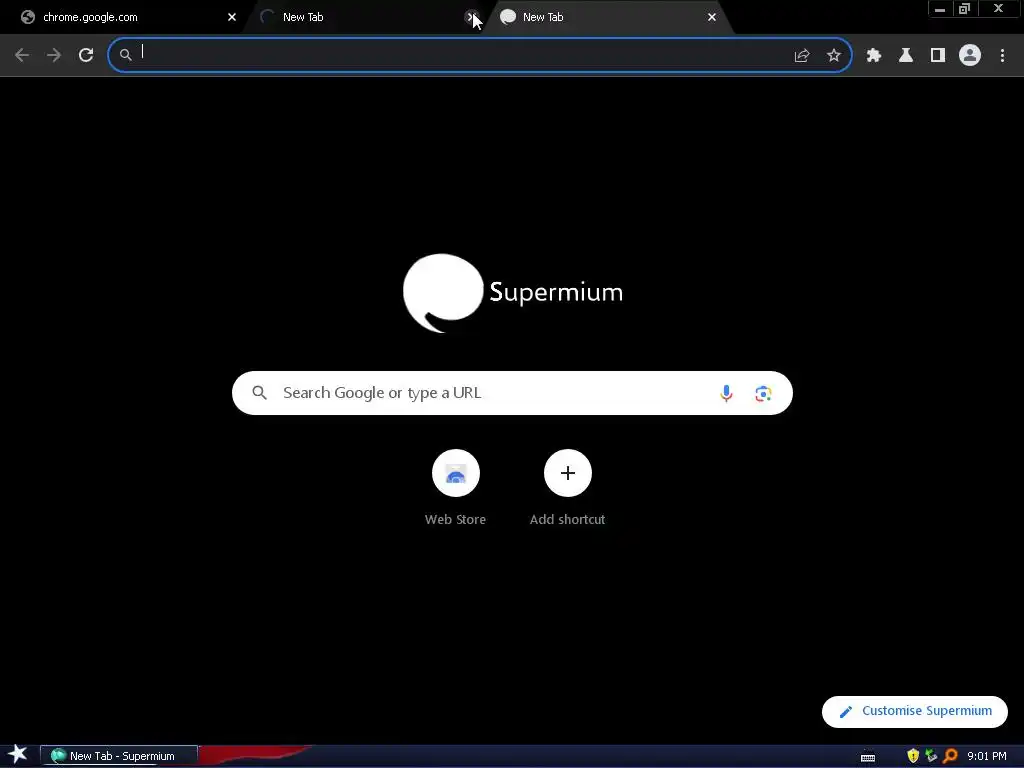Open the Web Store shortcut
This screenshot has width=1024, height=768.
(x=456, y=488)
